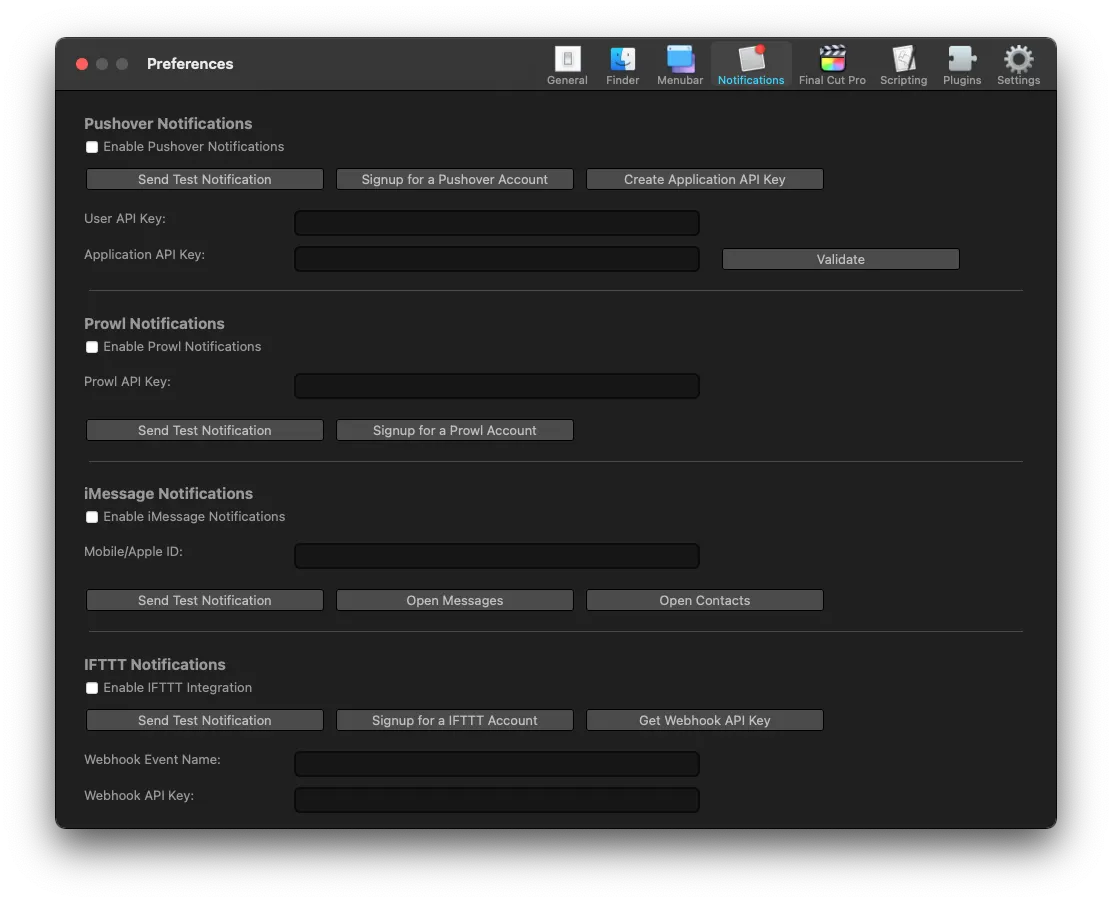Screen dimensions: 1112x902
Task: Click the Validate button
Action: 840,259
